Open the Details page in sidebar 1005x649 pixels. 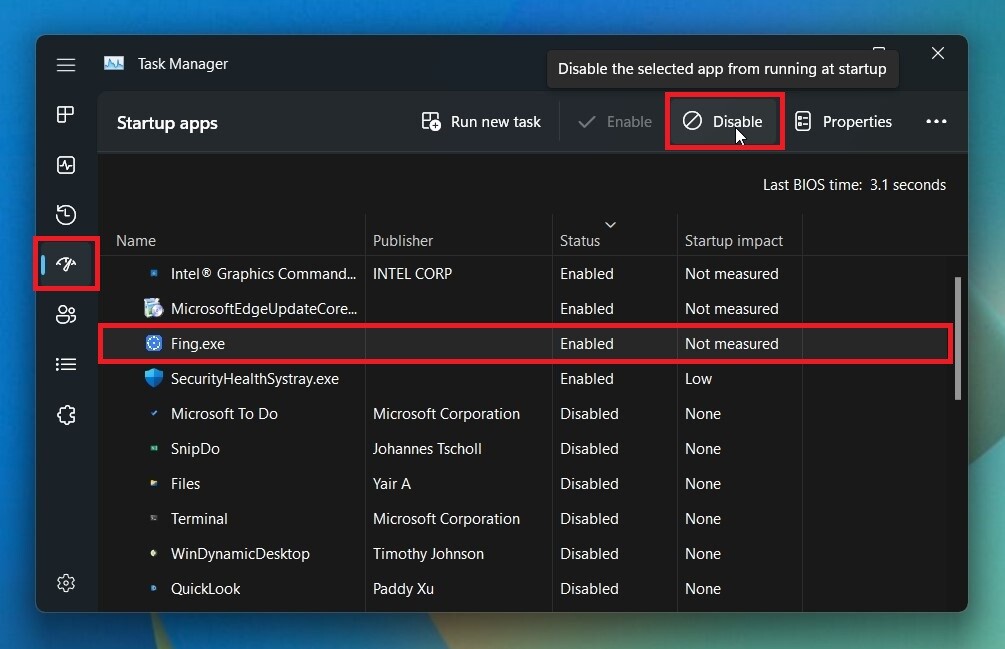[x=65, y=365]
